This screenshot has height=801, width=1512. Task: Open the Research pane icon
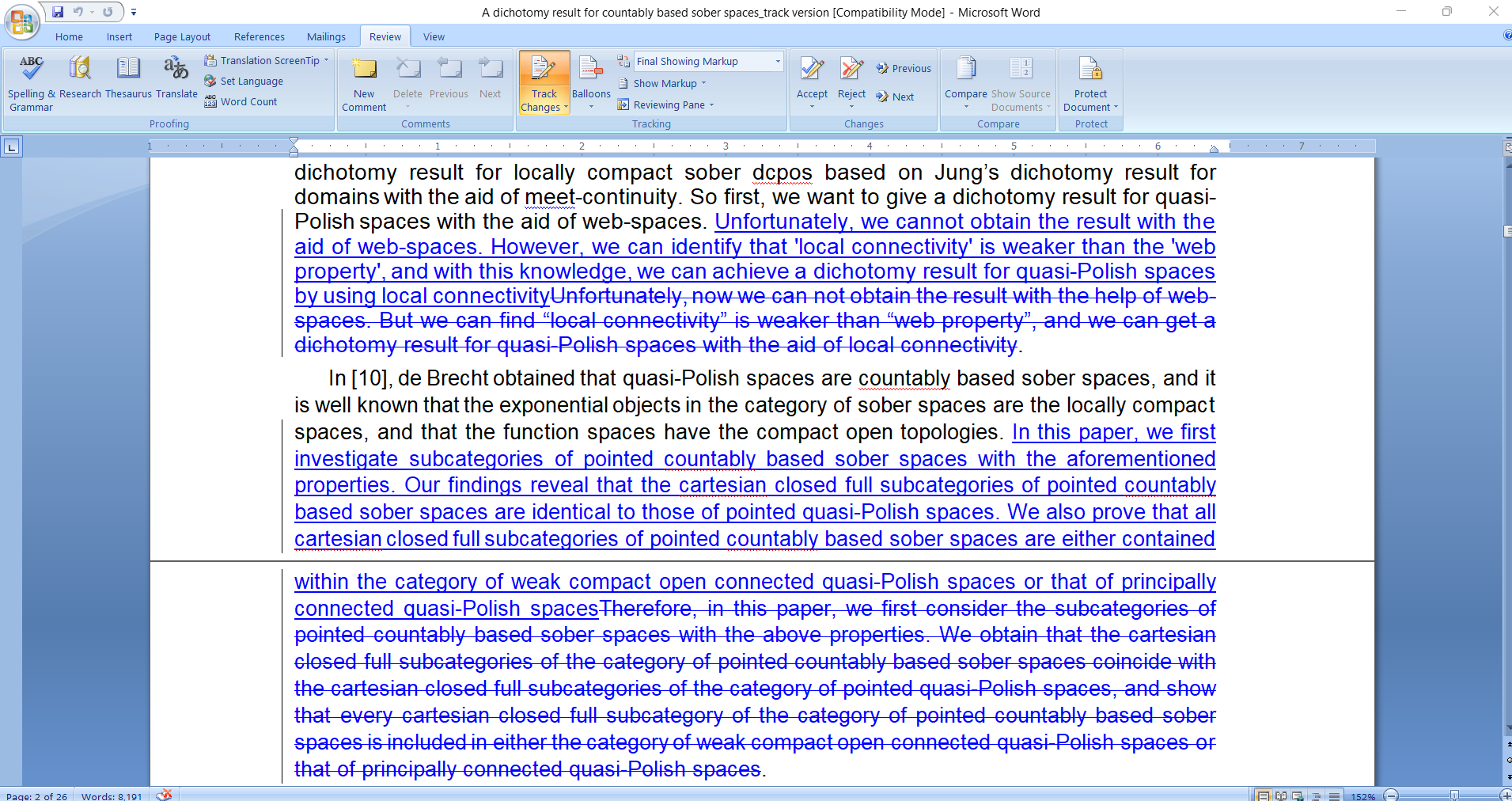80,69
